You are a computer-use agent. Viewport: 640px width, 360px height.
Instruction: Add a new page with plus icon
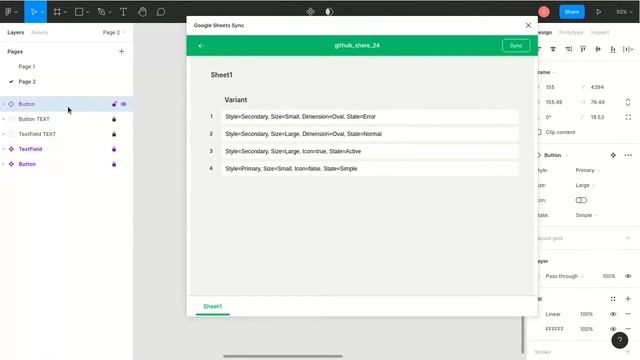[121, 51]
